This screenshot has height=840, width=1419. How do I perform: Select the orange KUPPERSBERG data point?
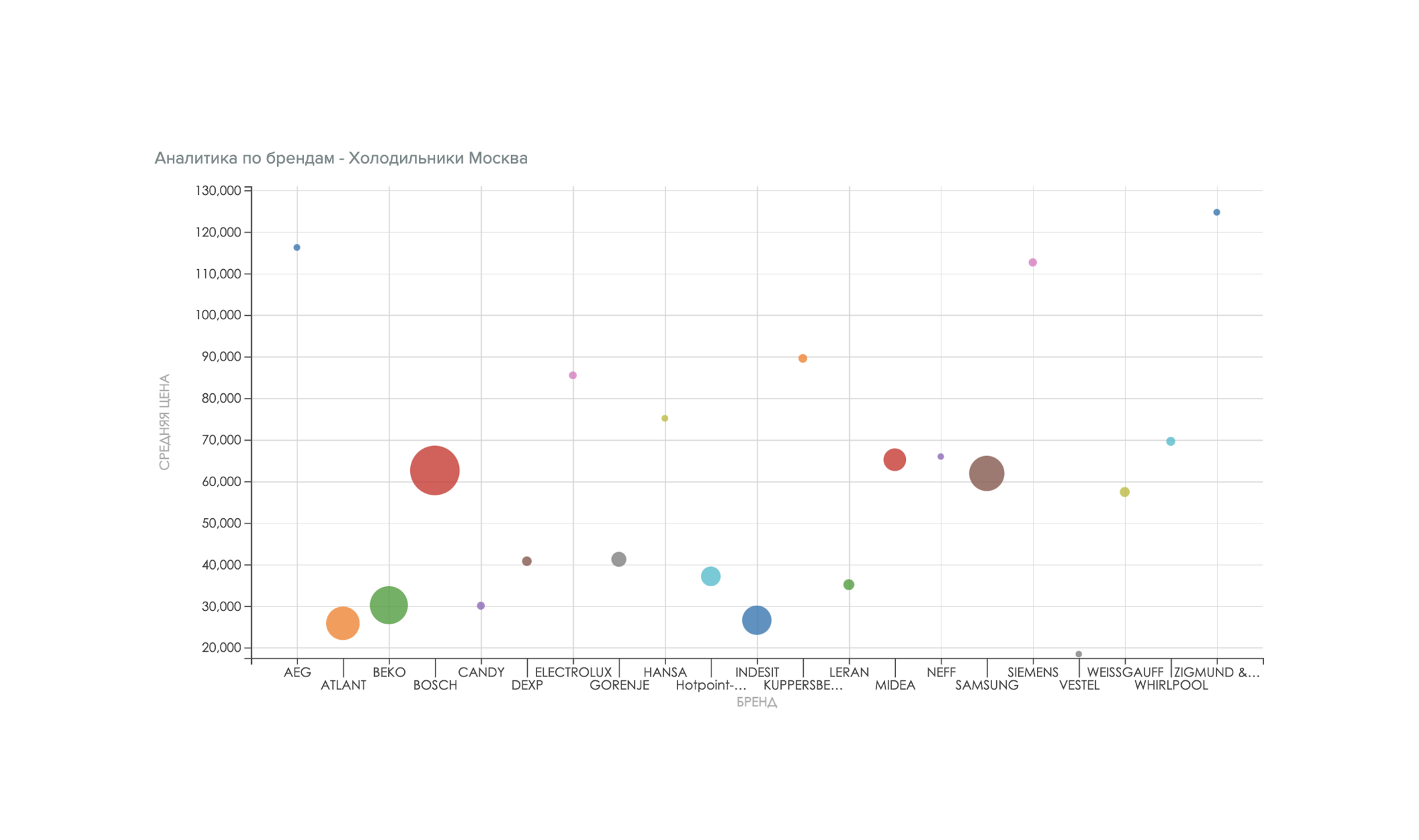click(802, 359)
